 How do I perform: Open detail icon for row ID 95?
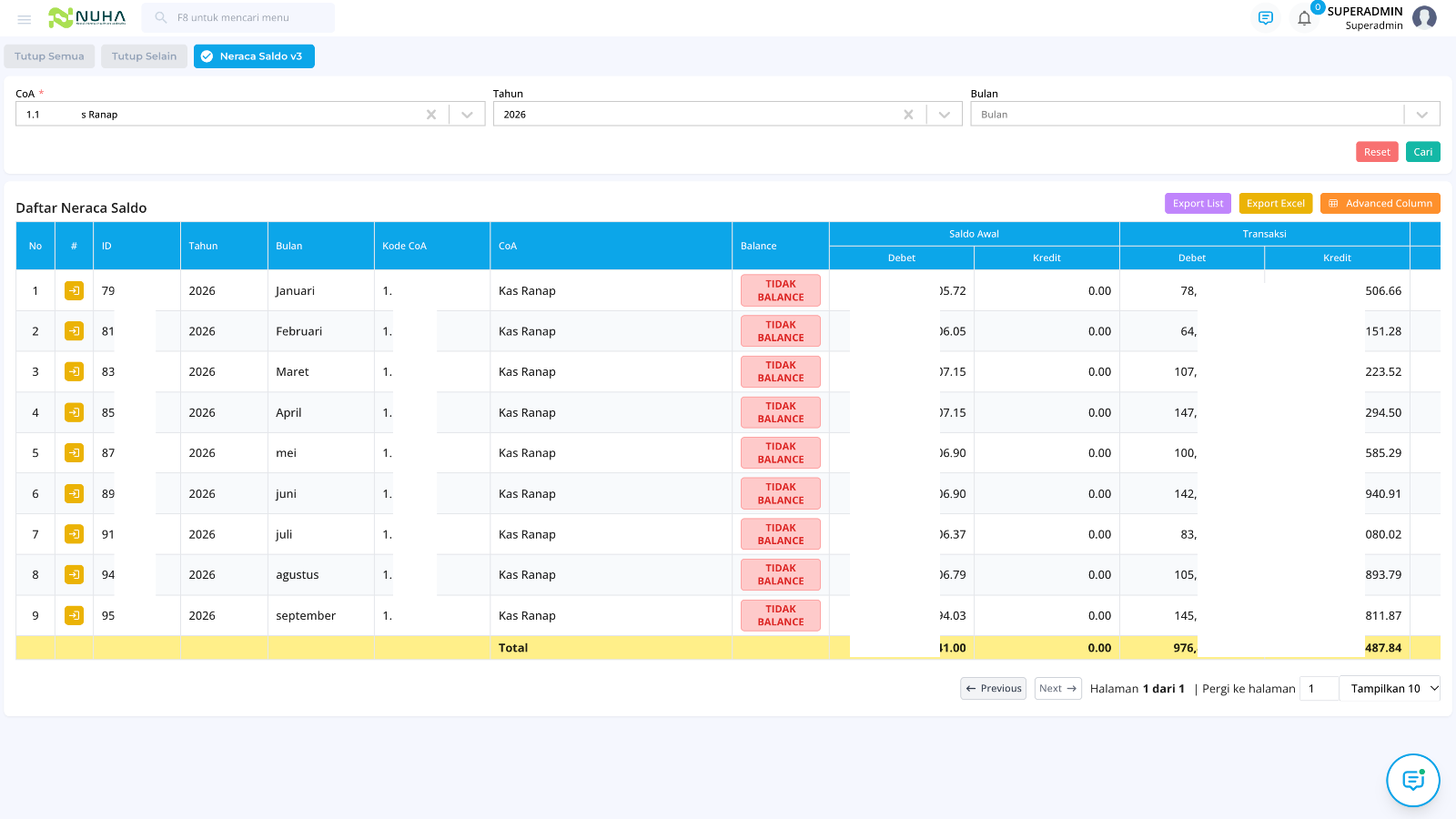[x=74, y=616]
